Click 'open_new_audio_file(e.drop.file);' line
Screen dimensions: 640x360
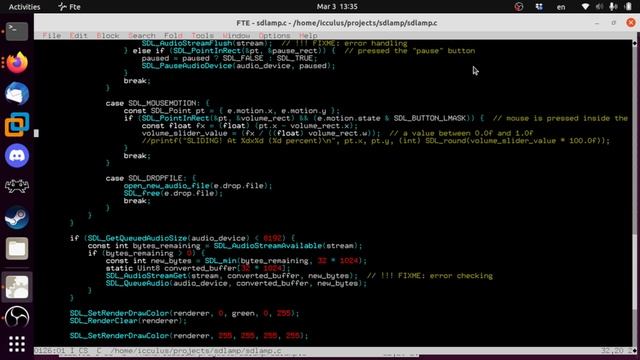[198, 186]
